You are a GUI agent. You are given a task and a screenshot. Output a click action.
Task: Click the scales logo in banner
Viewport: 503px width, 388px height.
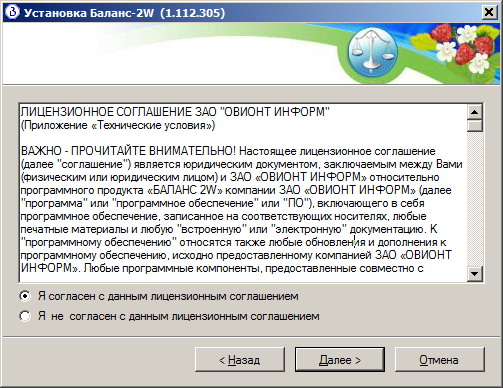pos(373,51)
